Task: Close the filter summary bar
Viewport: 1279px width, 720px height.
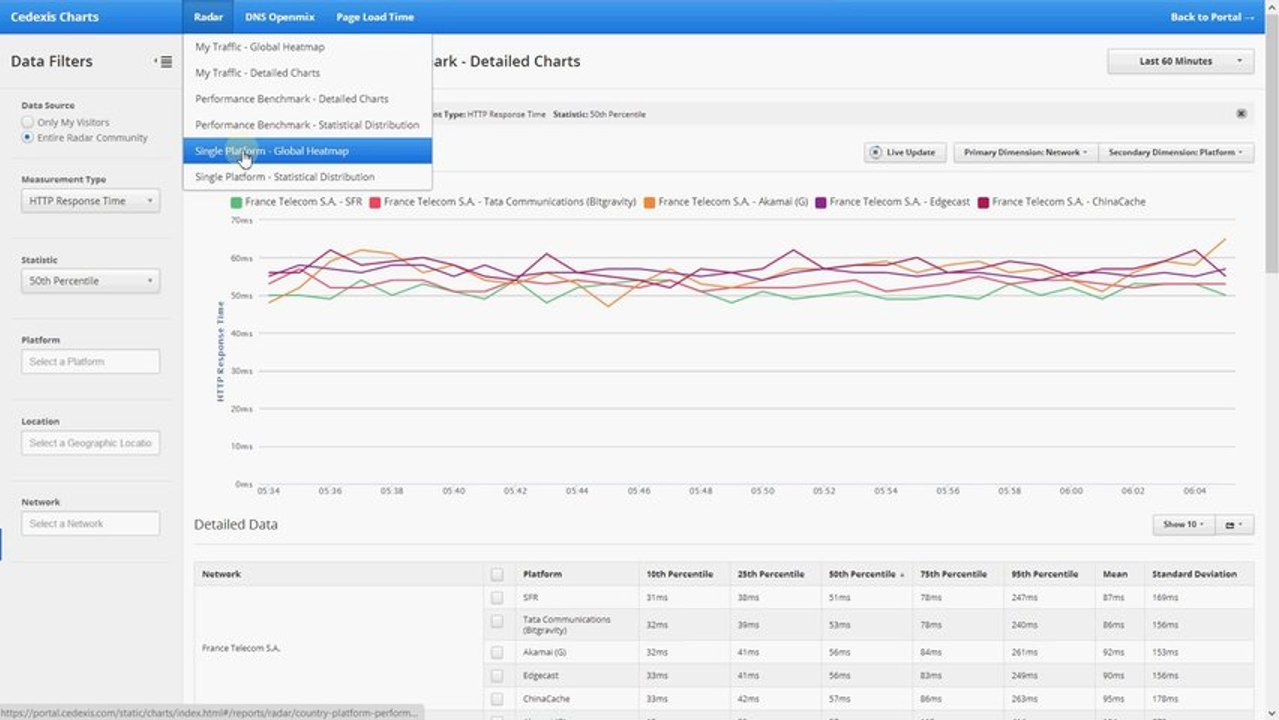Action: 1241,114
